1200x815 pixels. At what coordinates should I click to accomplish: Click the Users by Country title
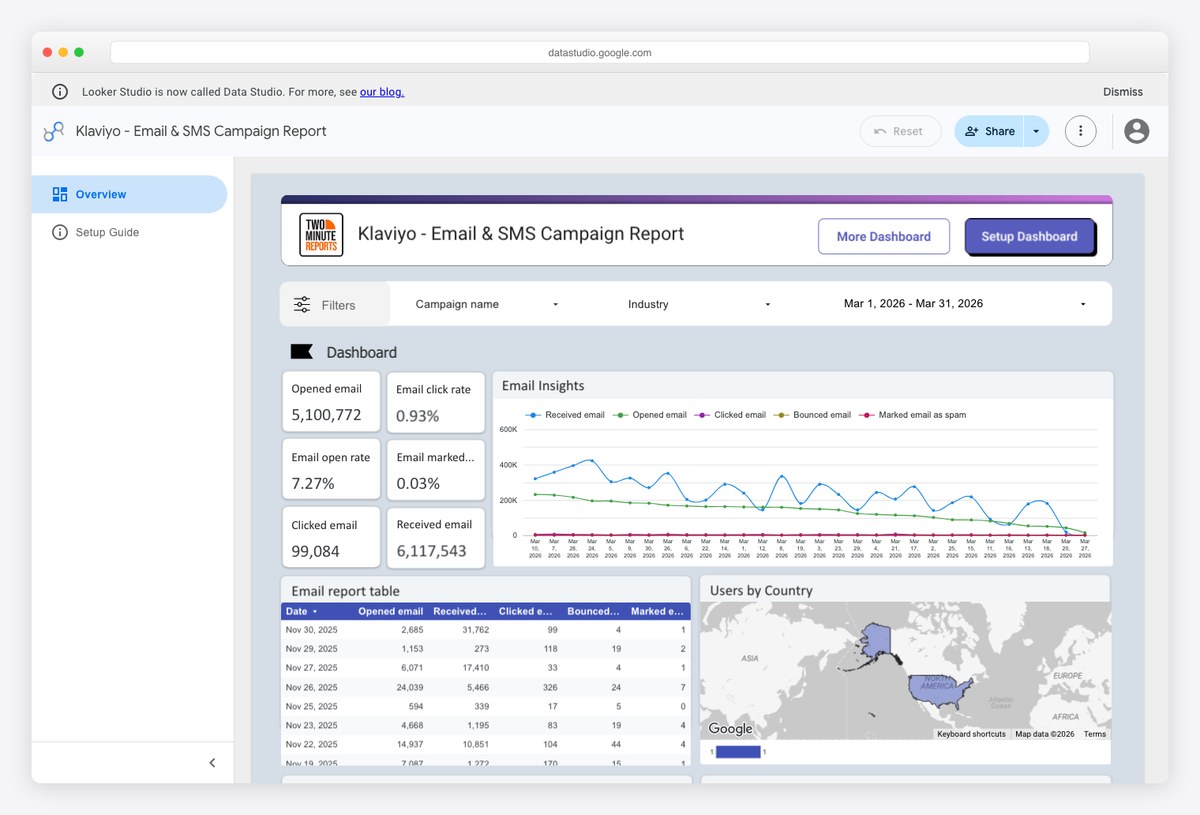(761, 590)
